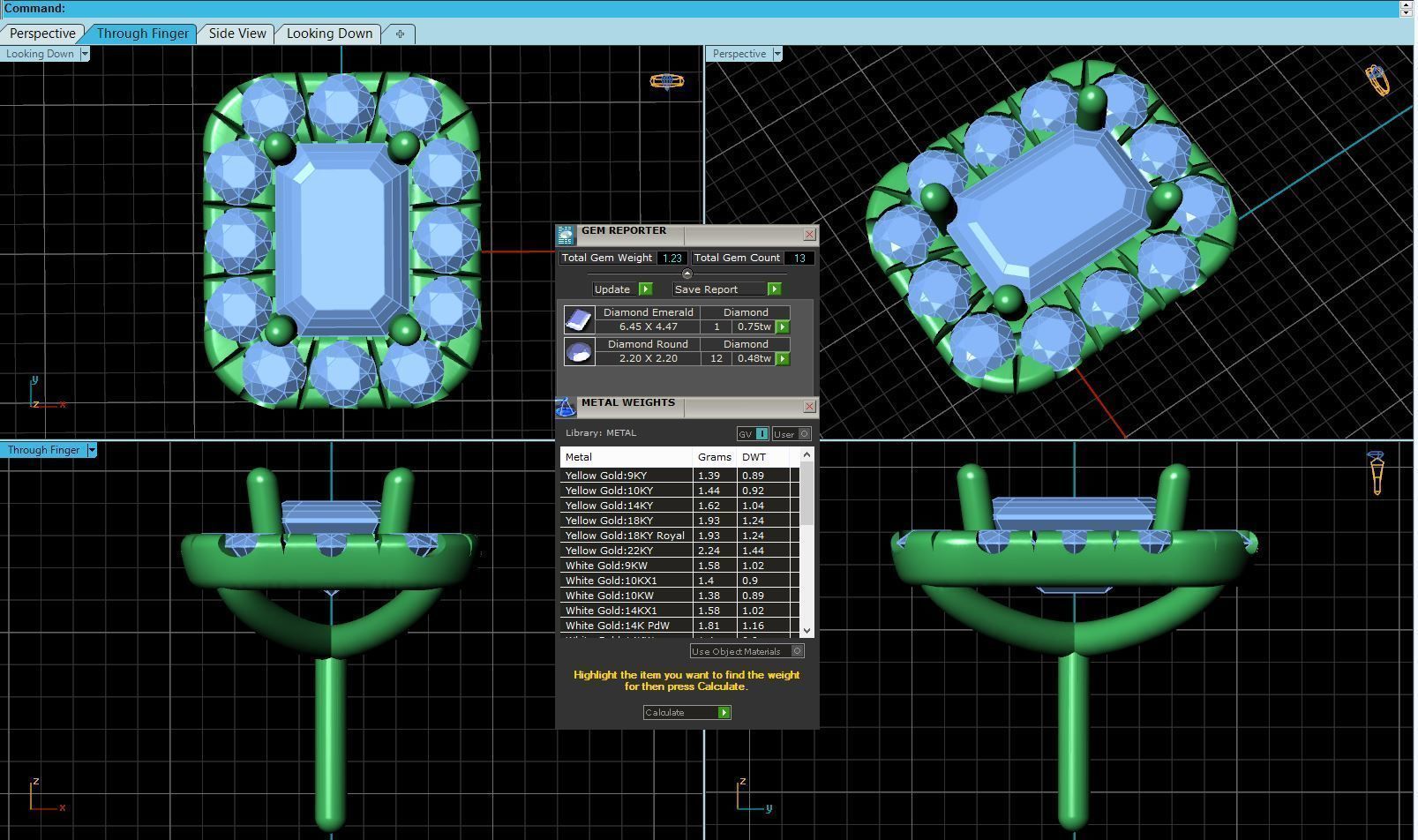The height and width of the screenshot is (840, 1418).
Task: Click green arrow beside Save Report
Action: [774, 289]
